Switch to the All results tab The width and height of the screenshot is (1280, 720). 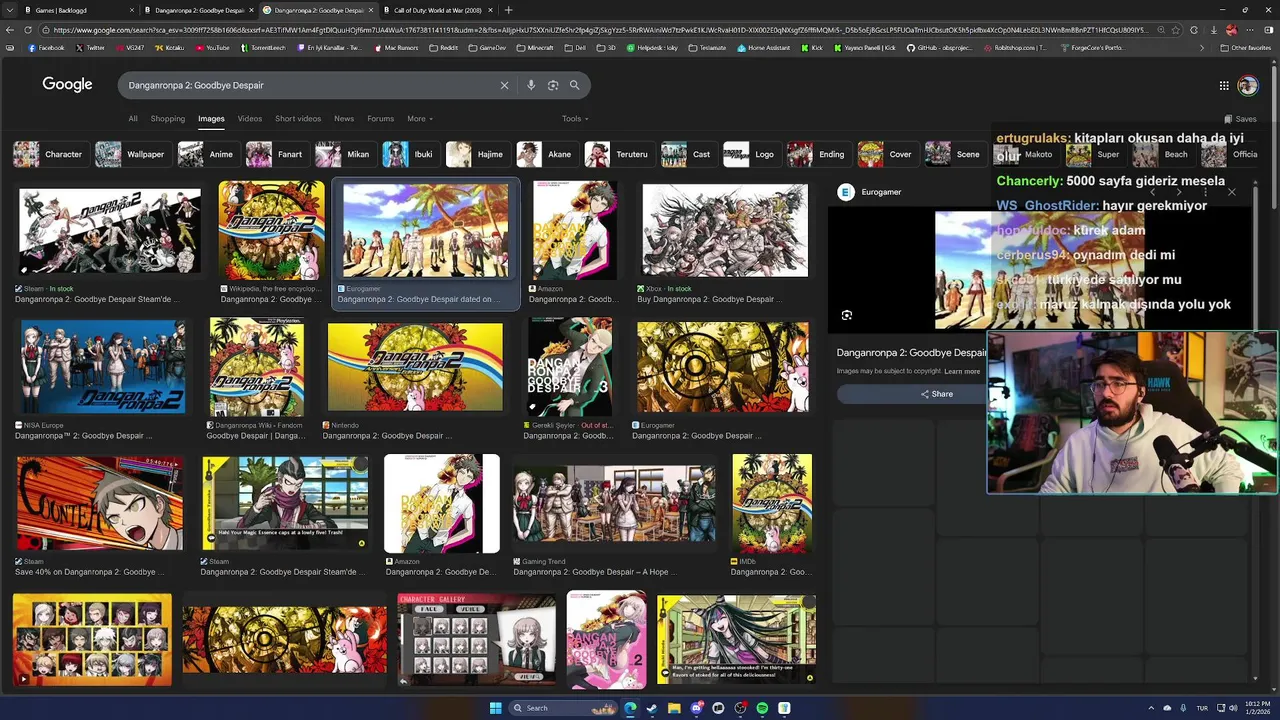tap(133, 119)
